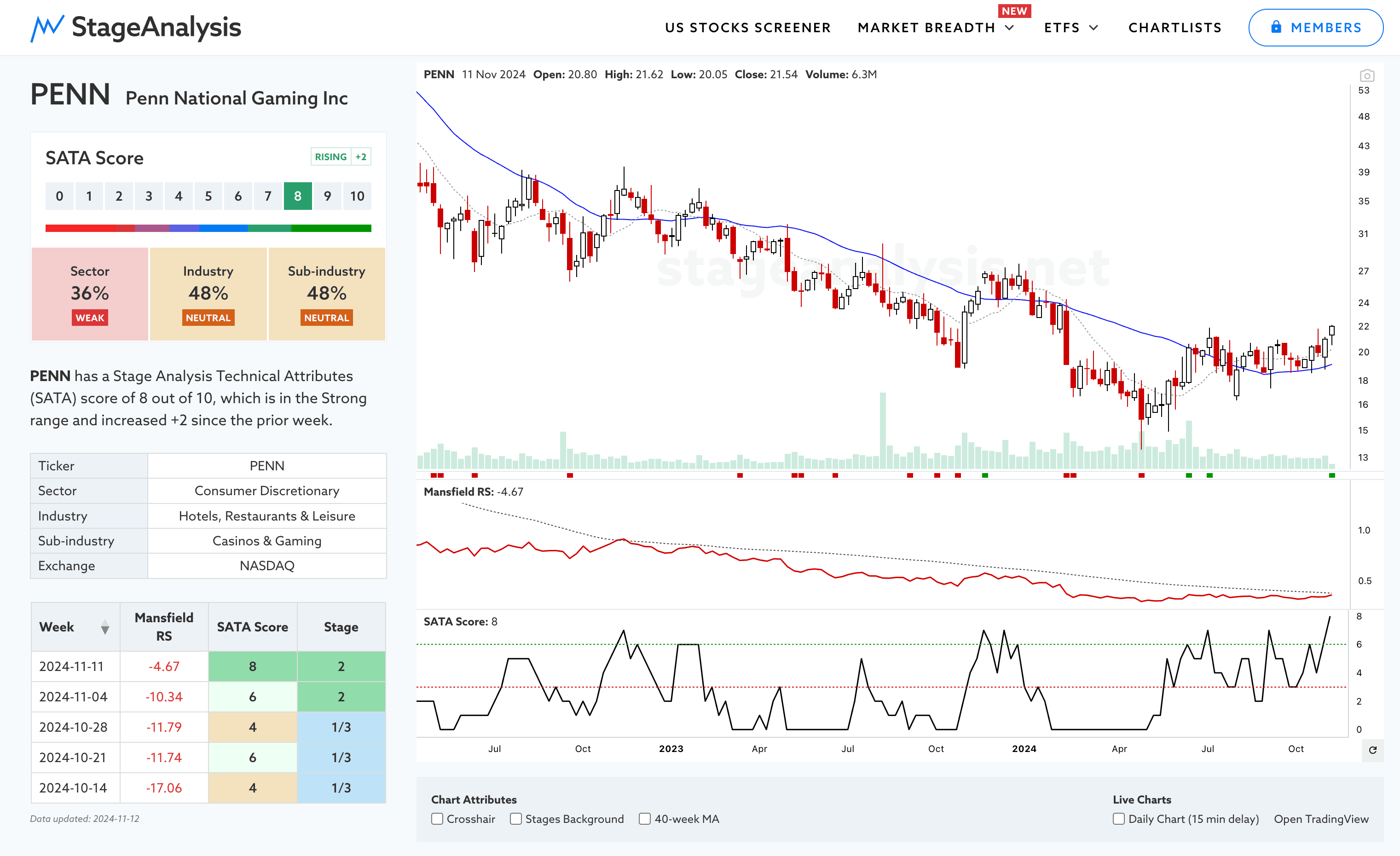This screenshot has width=1400, height=856.
Task: Click the RISING status badge
Action: pos(331,157)
